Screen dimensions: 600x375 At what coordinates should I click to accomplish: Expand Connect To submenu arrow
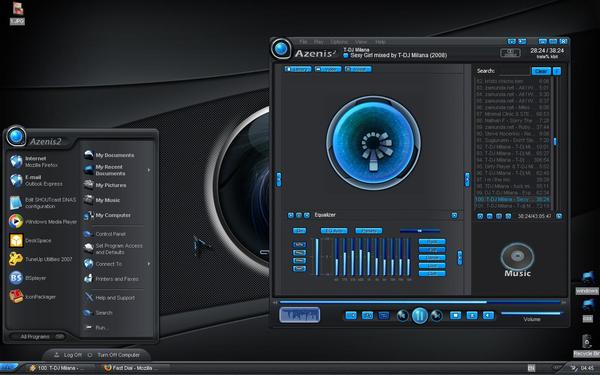point(149,264)
